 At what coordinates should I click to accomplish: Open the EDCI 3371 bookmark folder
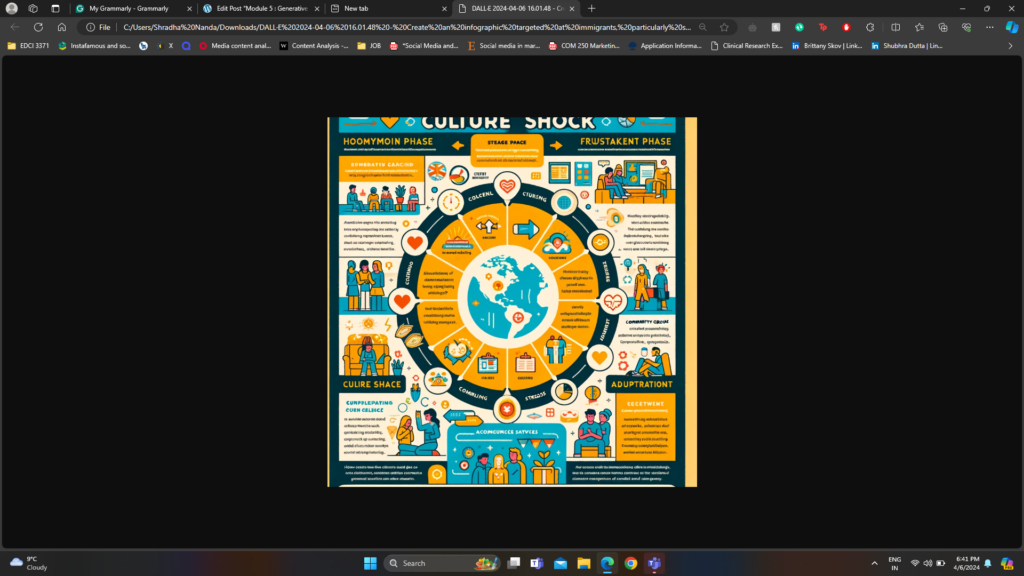pyautogui.click(x=32, y=45)
